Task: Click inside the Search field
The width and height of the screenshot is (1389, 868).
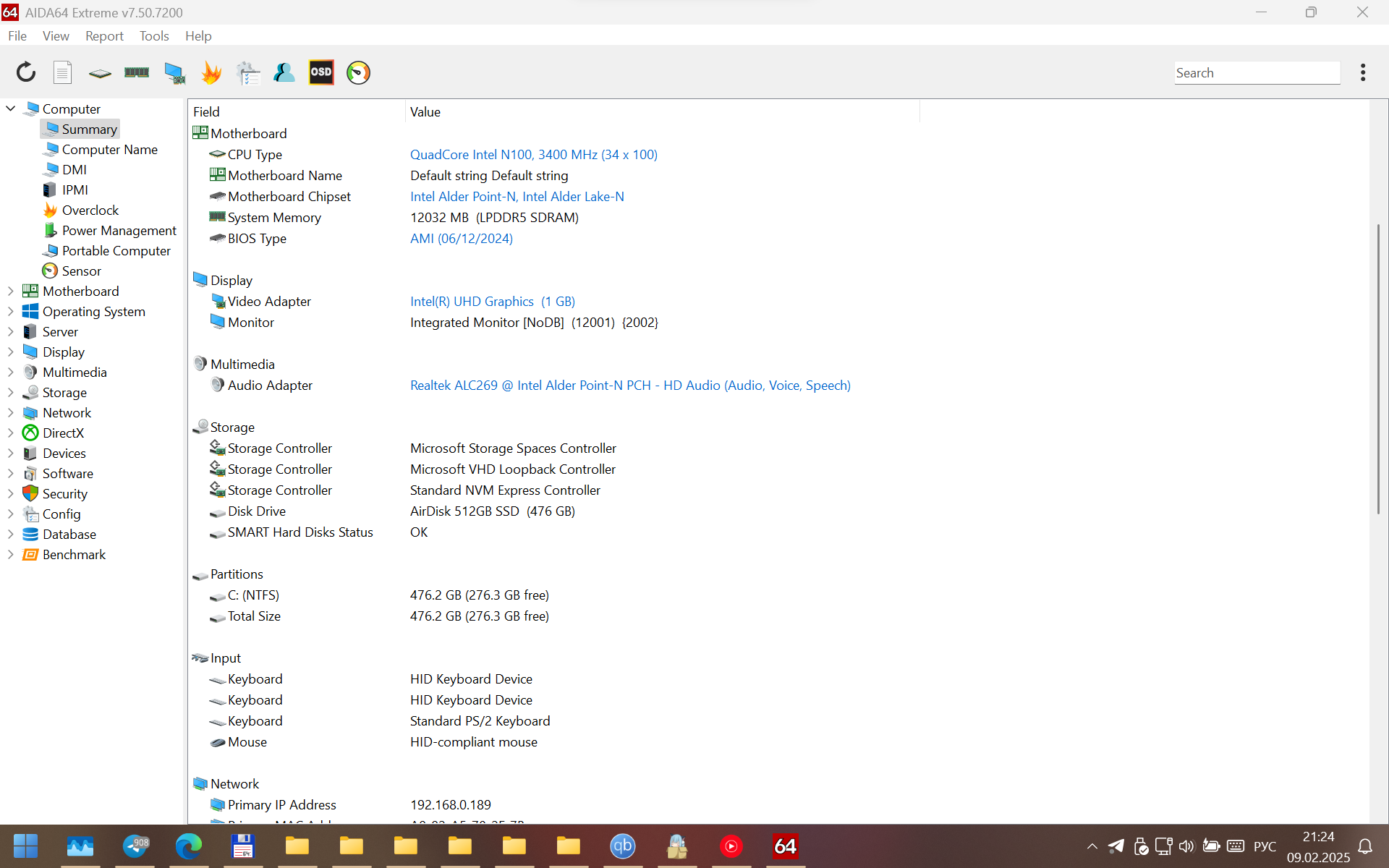Action: (x=1257, y=72)
